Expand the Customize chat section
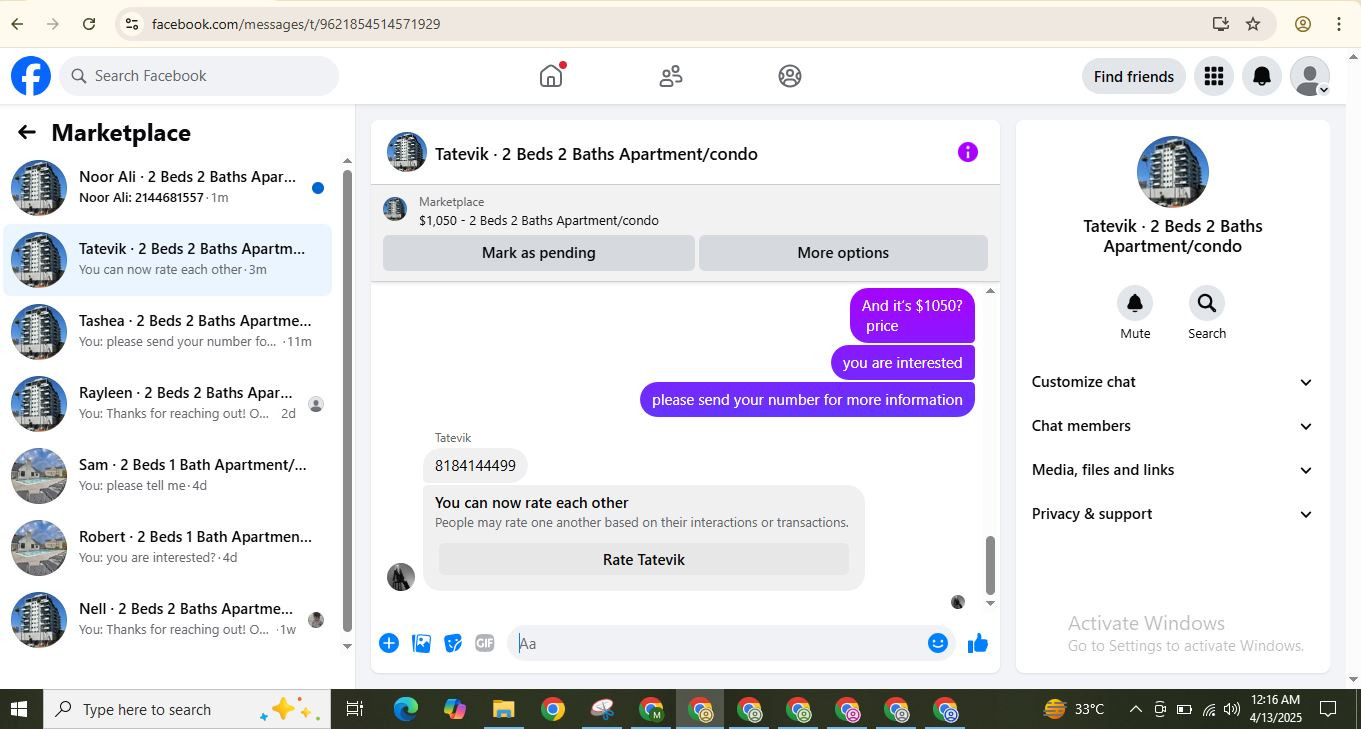The image size is (1361, 729). [x=1172, y=382]
